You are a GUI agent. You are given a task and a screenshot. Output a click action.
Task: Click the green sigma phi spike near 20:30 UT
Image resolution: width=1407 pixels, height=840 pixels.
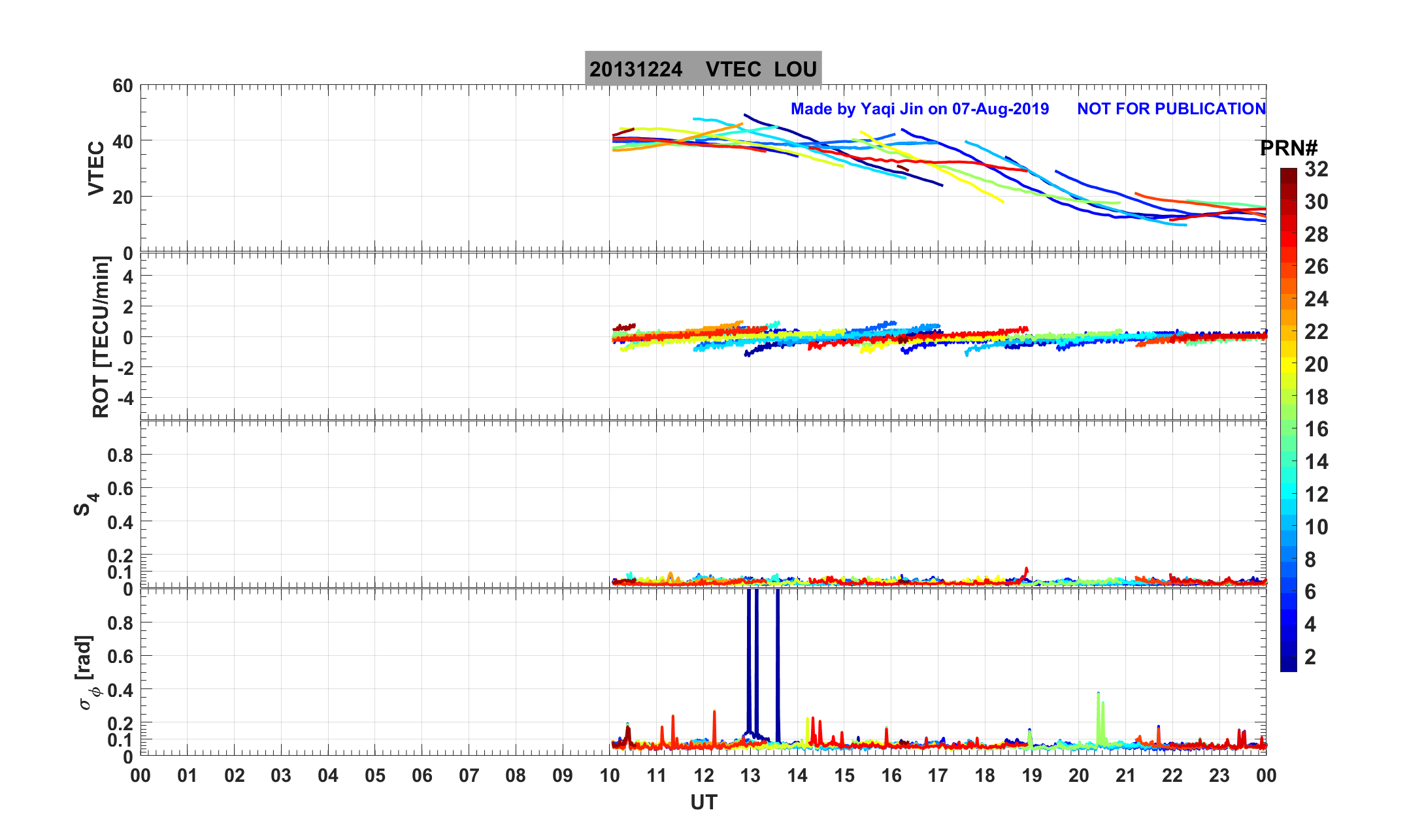click(1099, 712)
